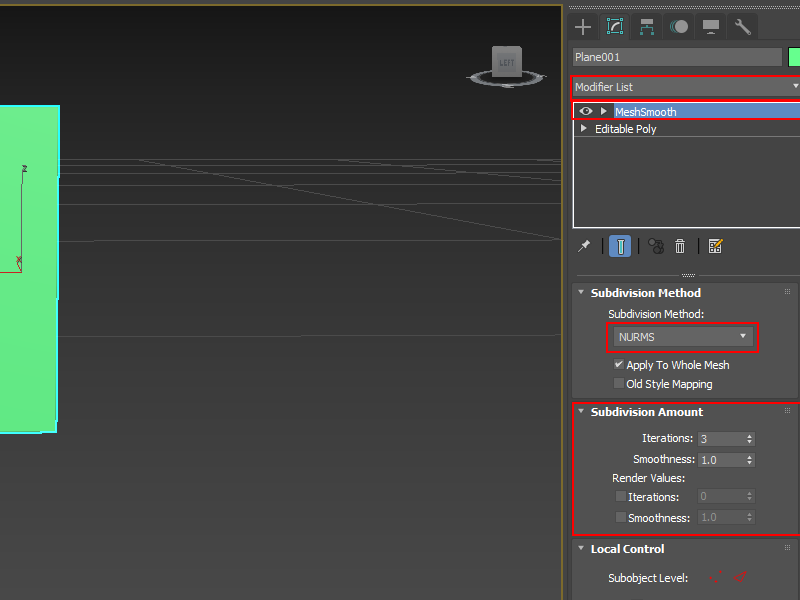Adjust the Smoothness spinner arrows
This screenshot has width=800, height=600.
(749, 460)
